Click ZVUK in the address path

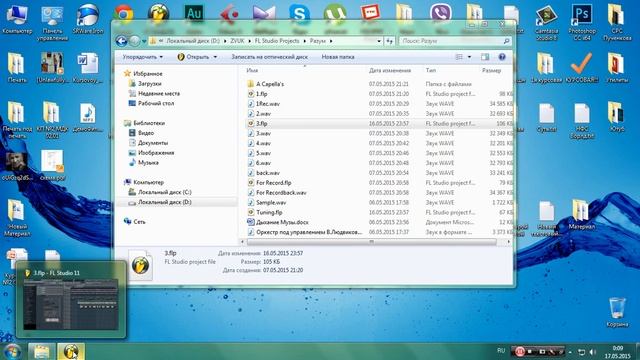[x=237, y=41]
